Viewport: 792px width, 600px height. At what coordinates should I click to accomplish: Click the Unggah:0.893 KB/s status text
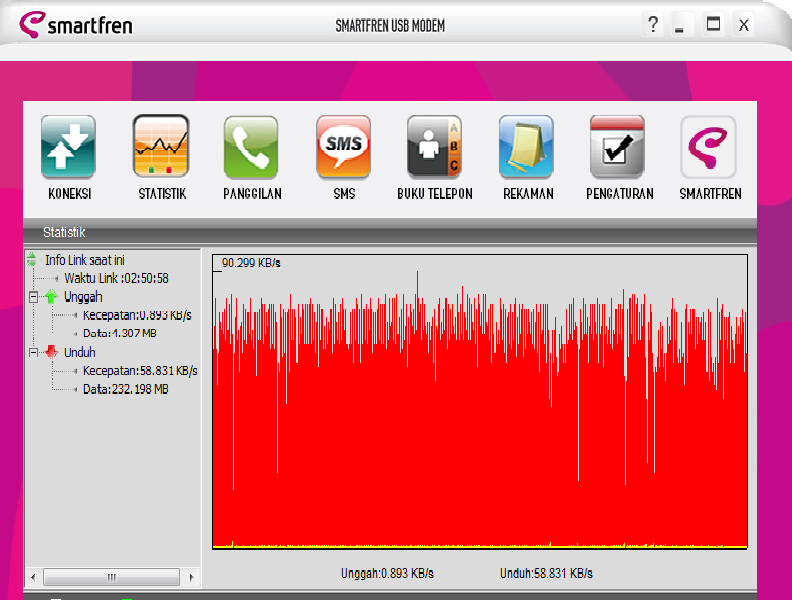click(387, 574)
